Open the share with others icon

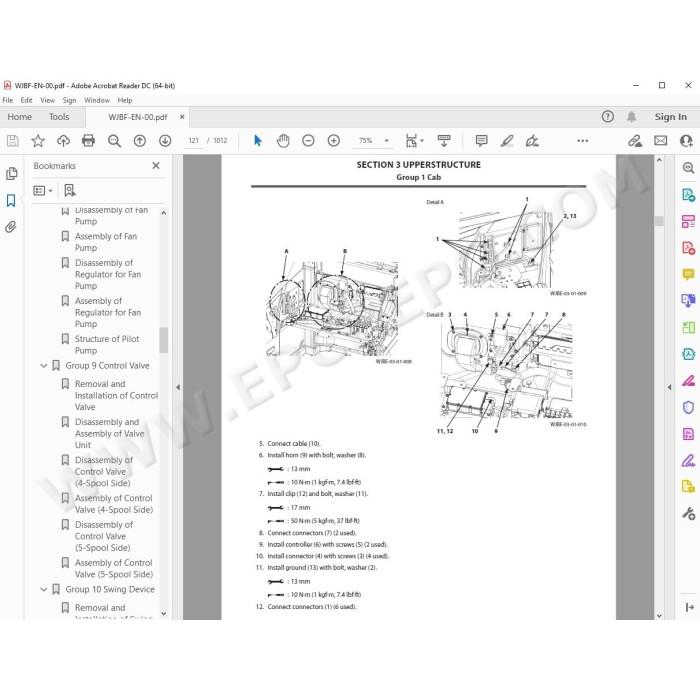[686, 141]
